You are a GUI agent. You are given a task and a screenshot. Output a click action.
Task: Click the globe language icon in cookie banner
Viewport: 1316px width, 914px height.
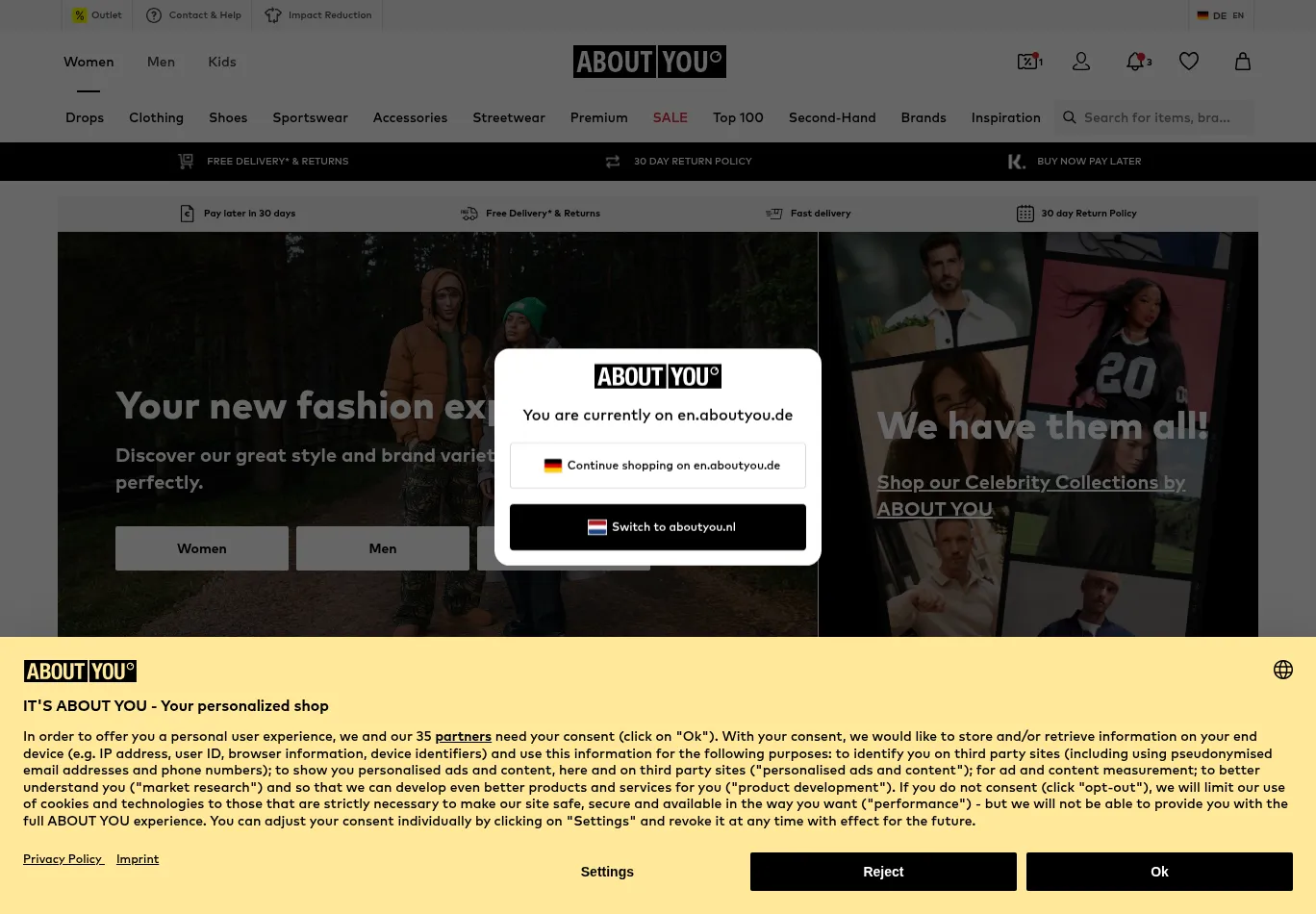[1283, 670]
